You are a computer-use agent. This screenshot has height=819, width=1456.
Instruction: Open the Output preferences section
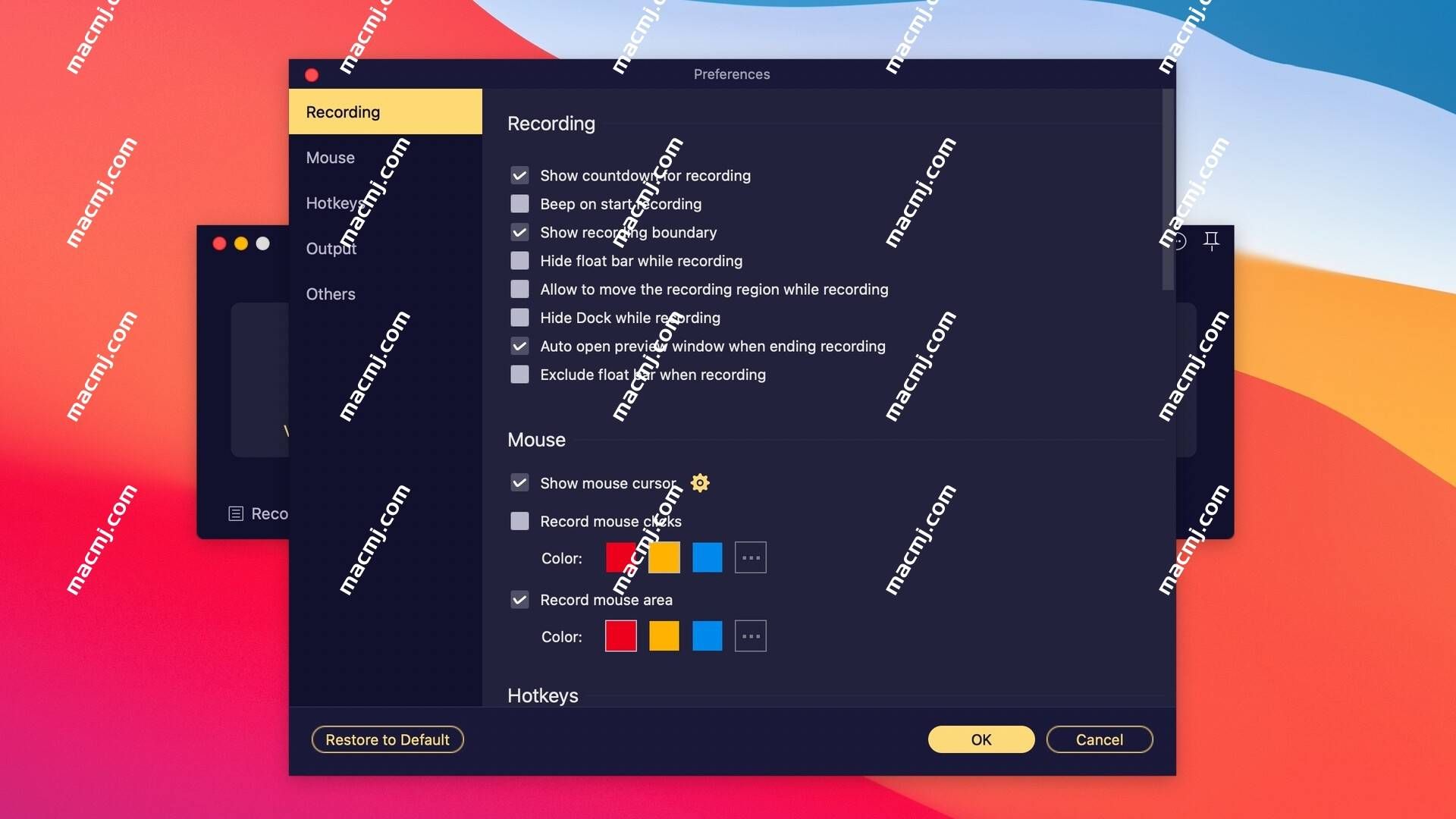[x=331, y=248]
